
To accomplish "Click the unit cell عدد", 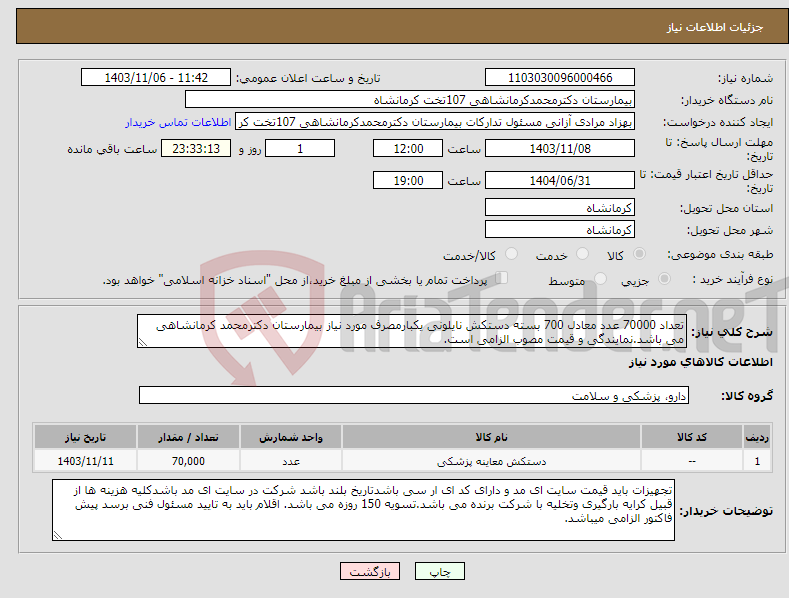I will tap(291, 461).
